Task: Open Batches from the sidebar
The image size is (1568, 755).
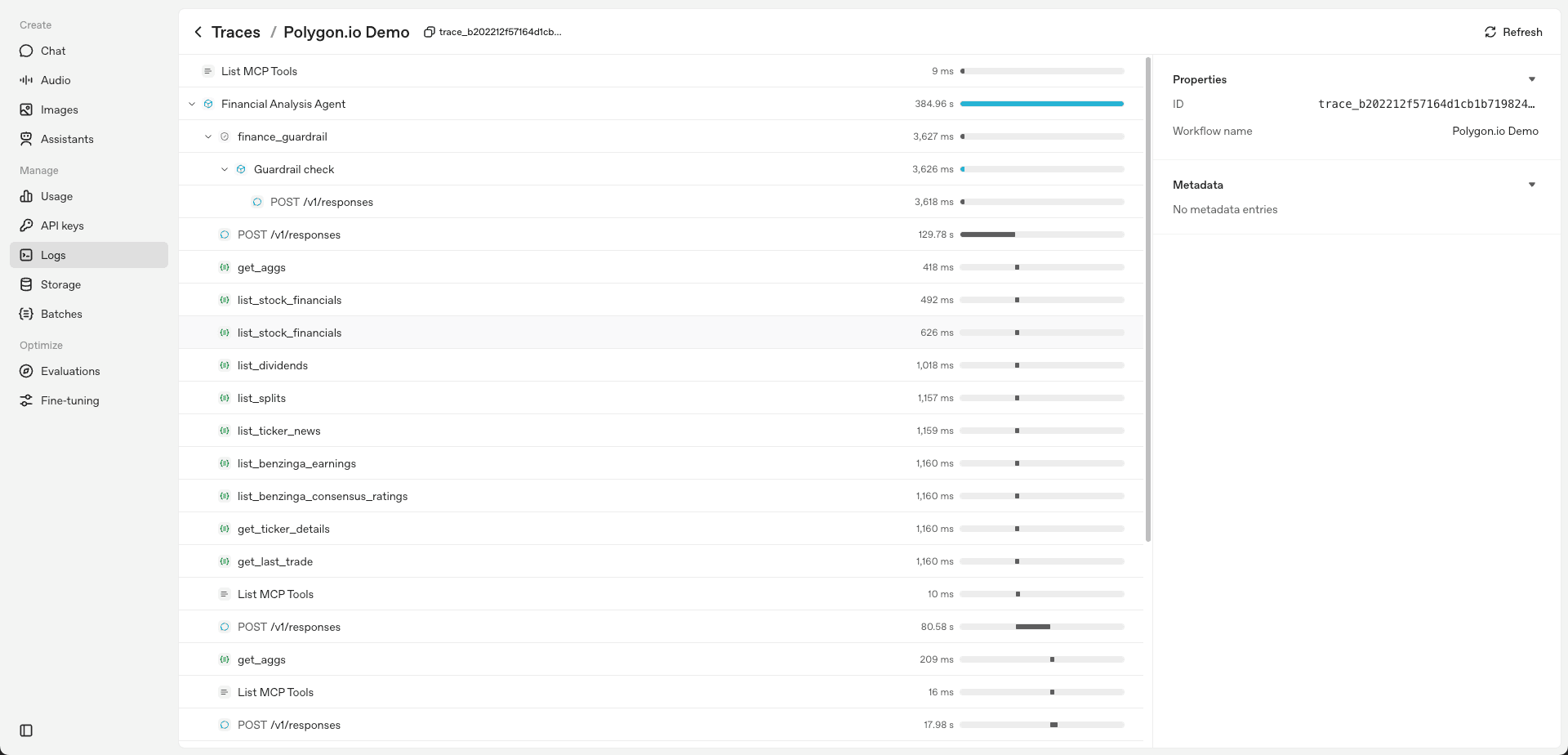Action: (61, 314)
